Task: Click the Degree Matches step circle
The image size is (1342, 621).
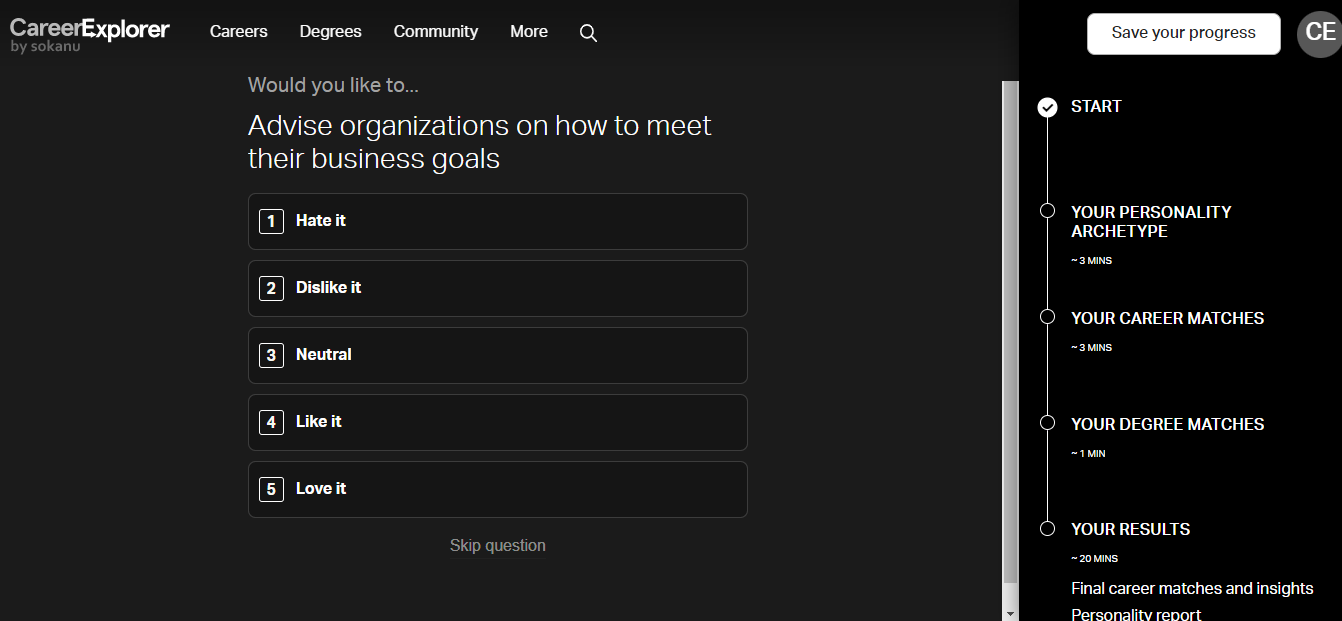Action: pyautogui.click(x=1047, y=423)
